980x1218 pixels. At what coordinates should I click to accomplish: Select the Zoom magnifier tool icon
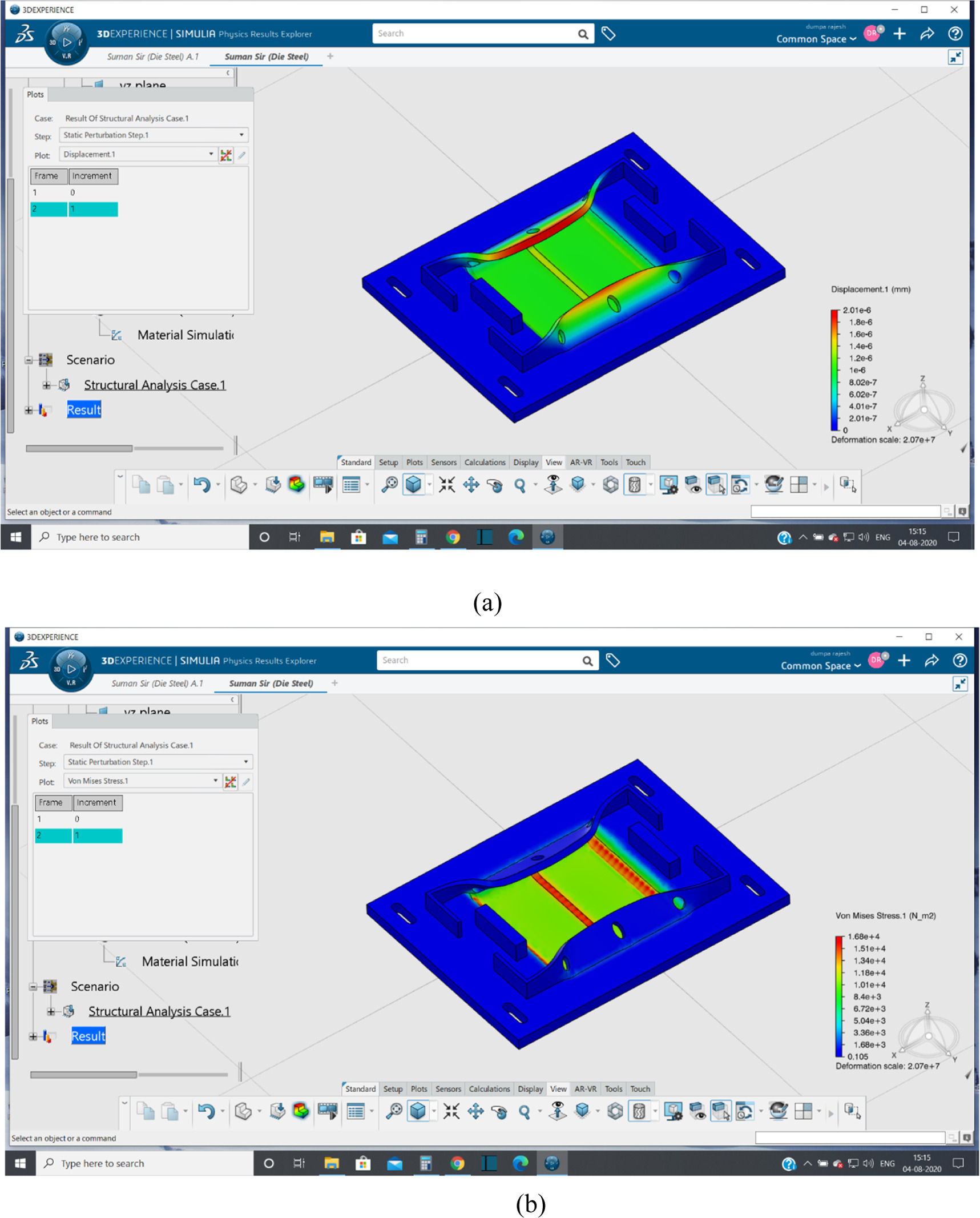click(521, 485)
